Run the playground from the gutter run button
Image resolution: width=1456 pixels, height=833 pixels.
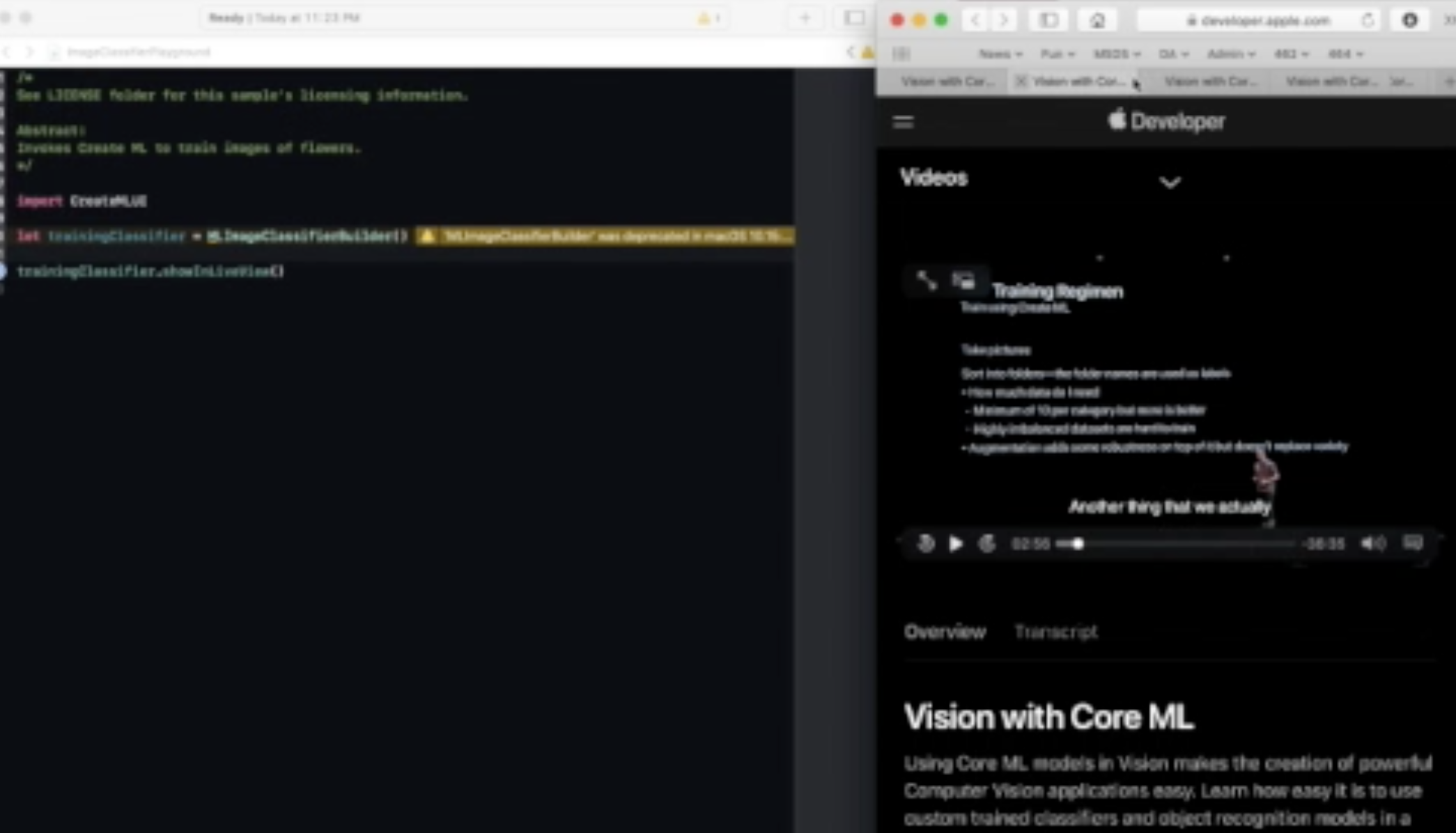3,272
